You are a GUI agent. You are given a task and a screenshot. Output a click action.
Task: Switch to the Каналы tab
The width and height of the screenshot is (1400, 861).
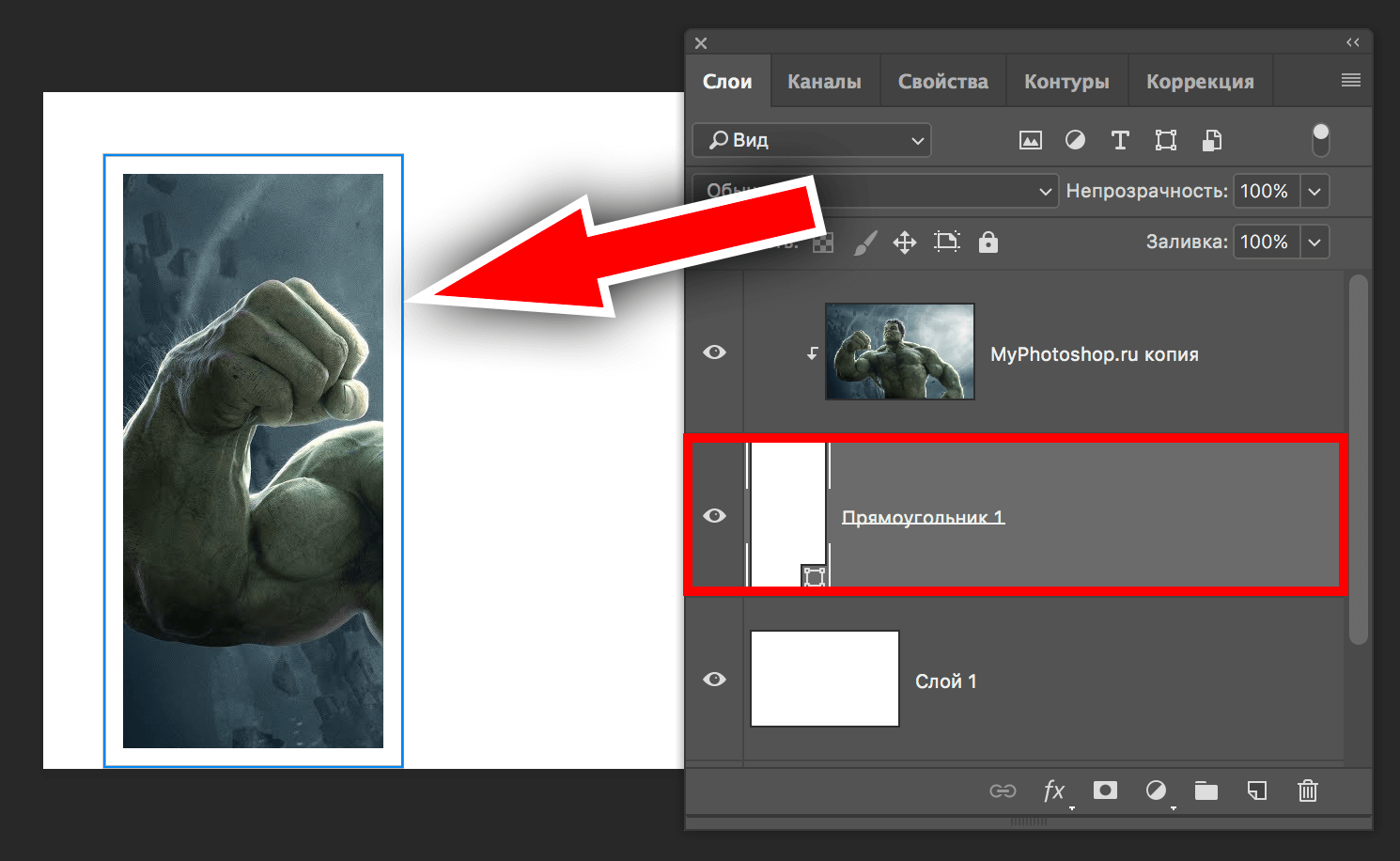(824, 82)
